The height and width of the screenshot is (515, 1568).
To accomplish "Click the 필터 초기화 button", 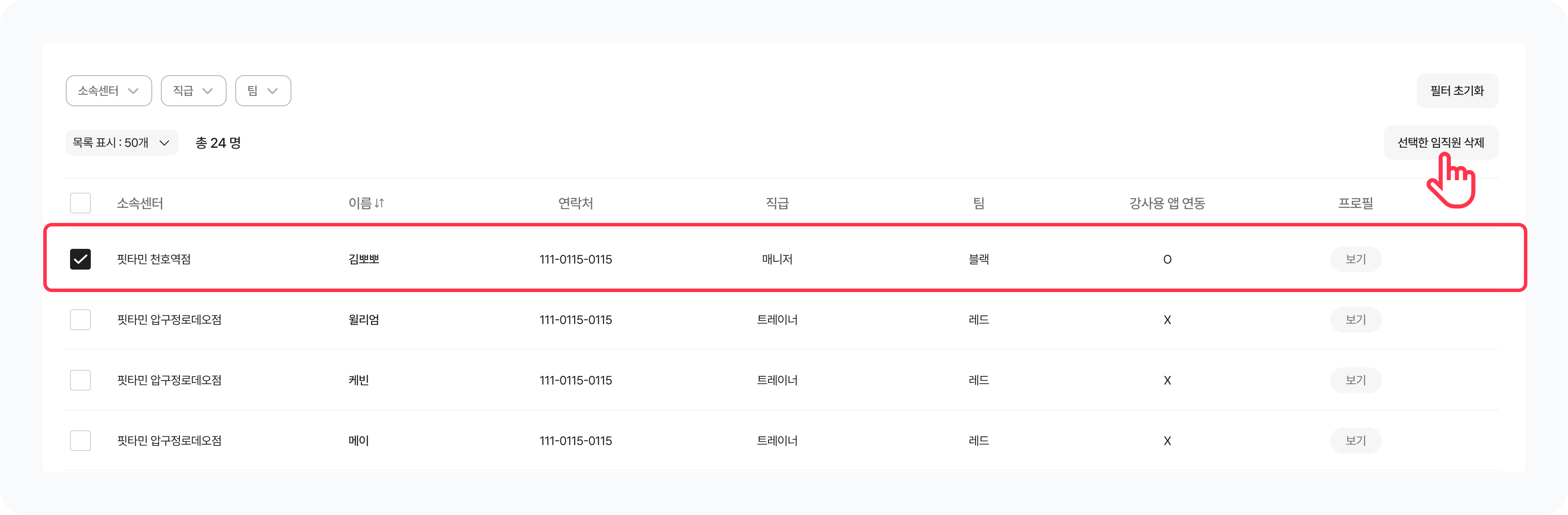I will [1456, 91].
